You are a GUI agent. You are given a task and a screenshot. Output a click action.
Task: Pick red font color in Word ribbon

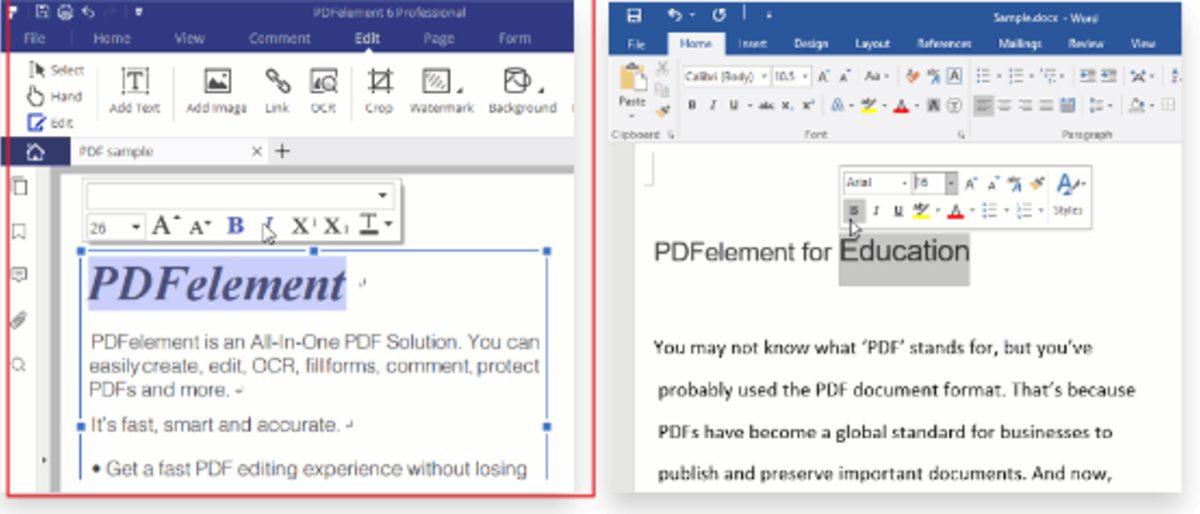pyautogui.click(x=901, y=105)
